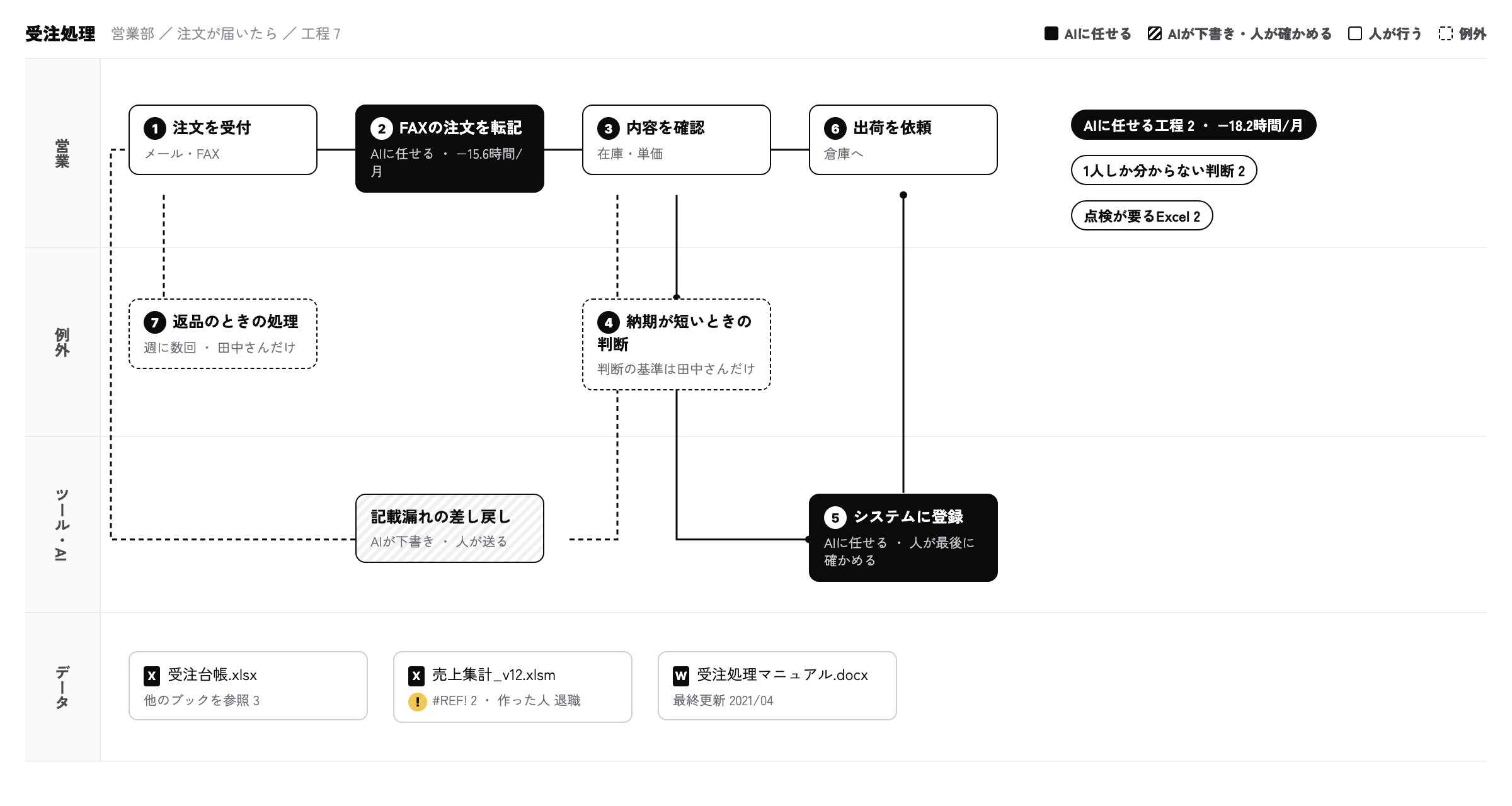Viewport: 1512px width, 806px height.
Task: Select the システムに登録 step card
Action: point(903,538)
